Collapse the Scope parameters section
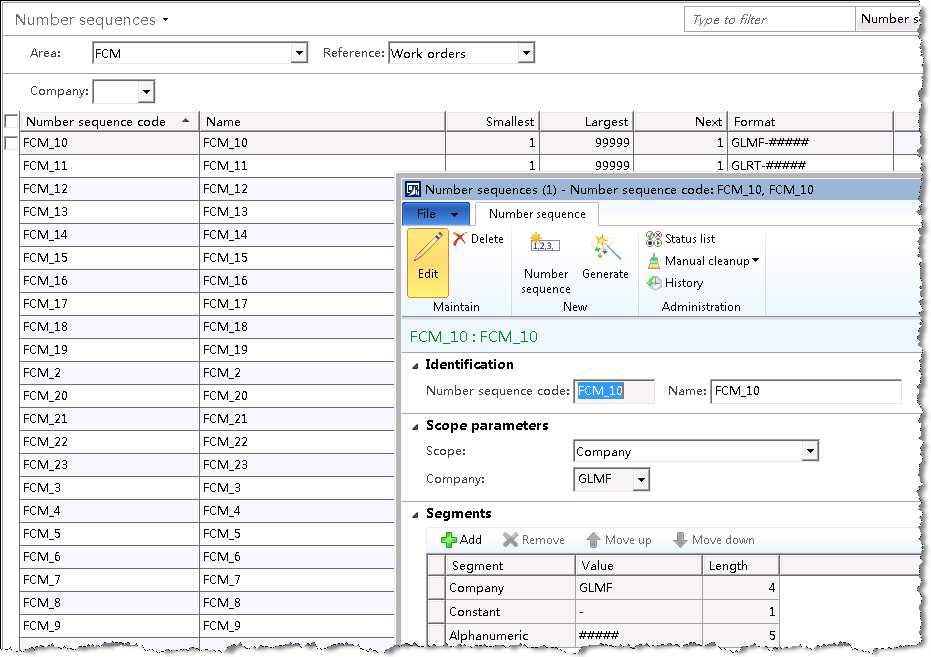The image size is (931, 657). (x=416, y=427)
